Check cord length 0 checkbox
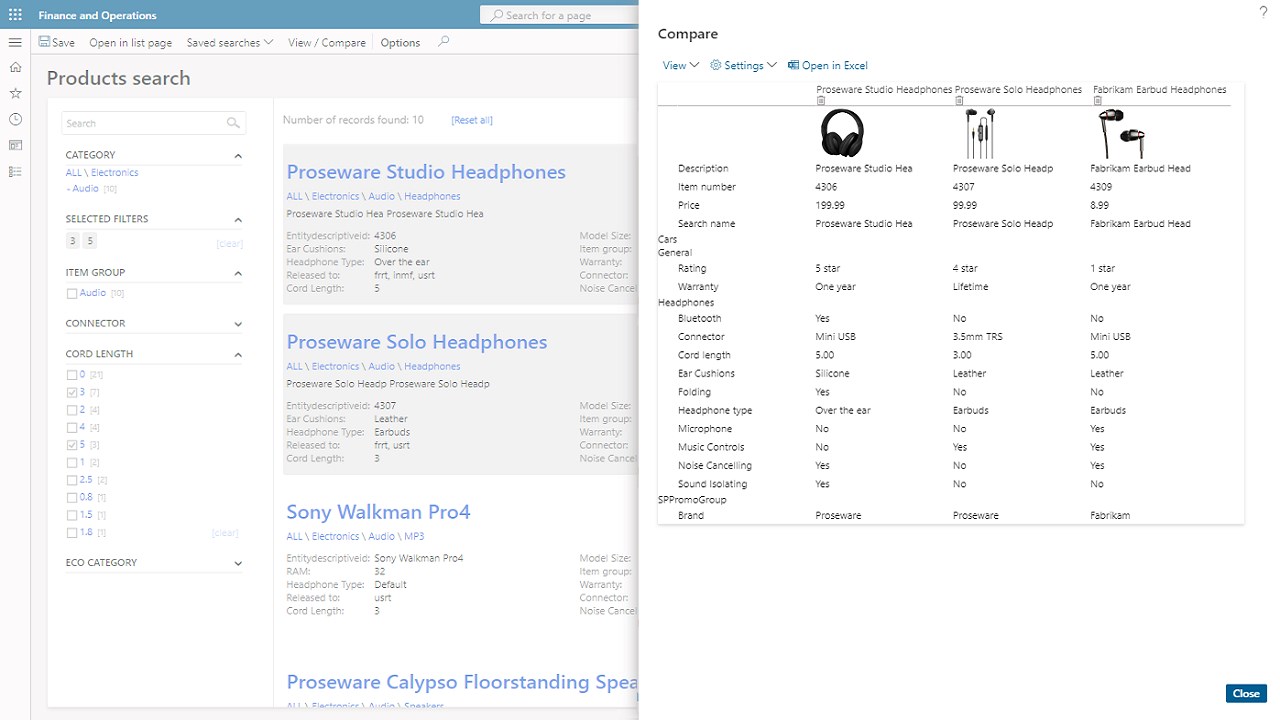The image size is (1280, 720). coord(72,375)
